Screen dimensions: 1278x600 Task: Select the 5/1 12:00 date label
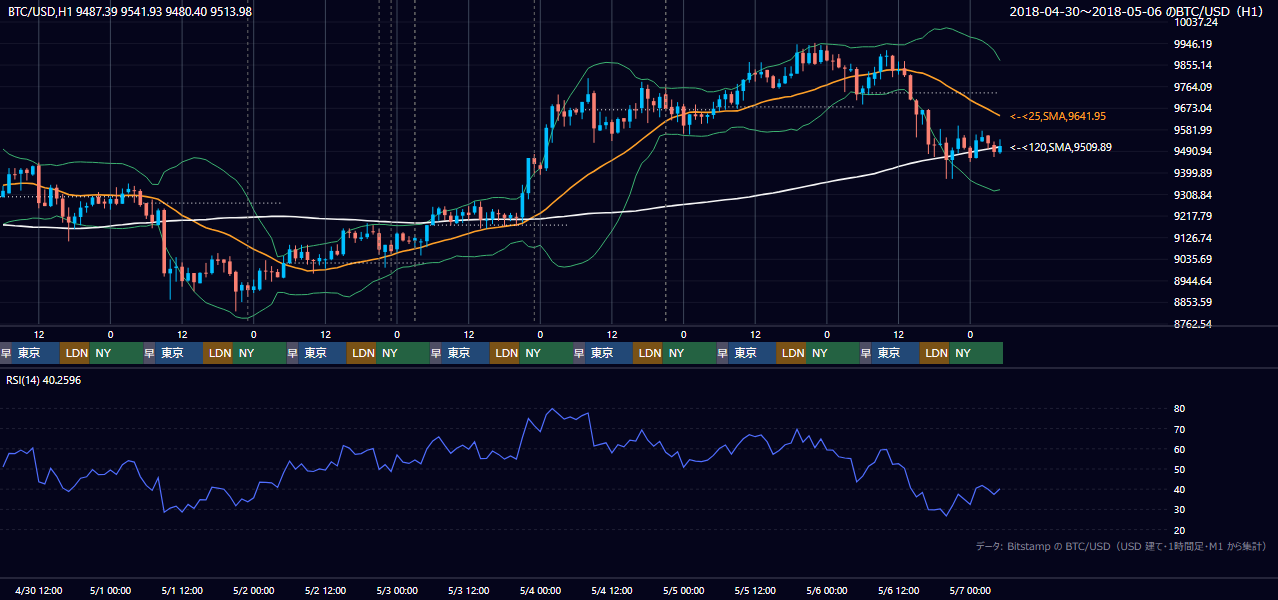click(181, 591)
